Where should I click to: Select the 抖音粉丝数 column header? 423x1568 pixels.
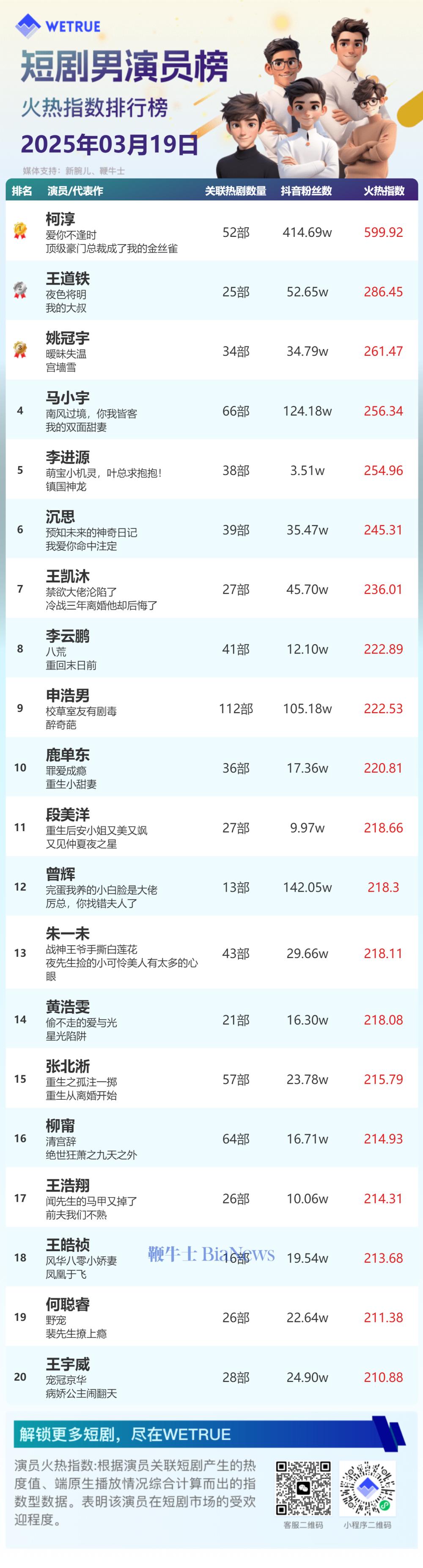click(306, 190)
